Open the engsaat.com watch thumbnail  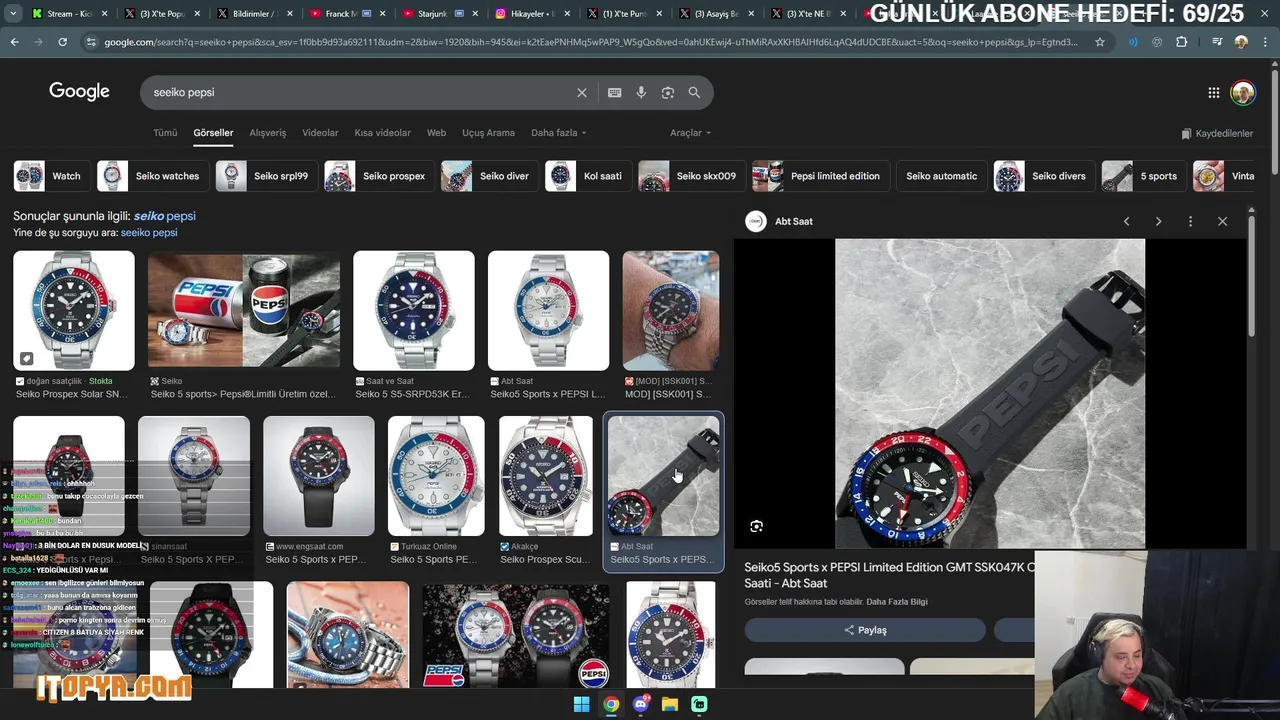pyautogui.click(x=318, y=476)
